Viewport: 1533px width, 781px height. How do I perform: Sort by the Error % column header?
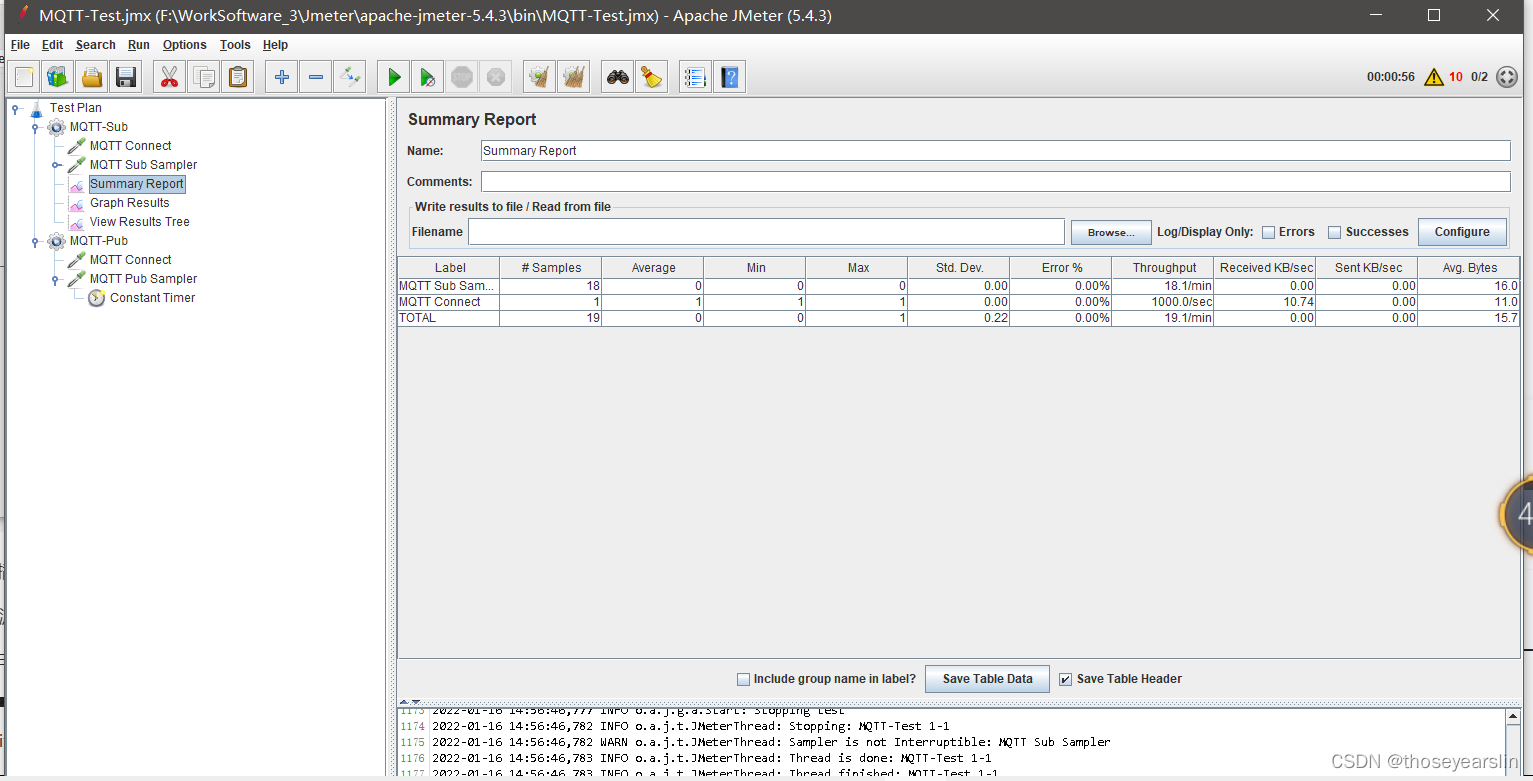click(1061, 268)
